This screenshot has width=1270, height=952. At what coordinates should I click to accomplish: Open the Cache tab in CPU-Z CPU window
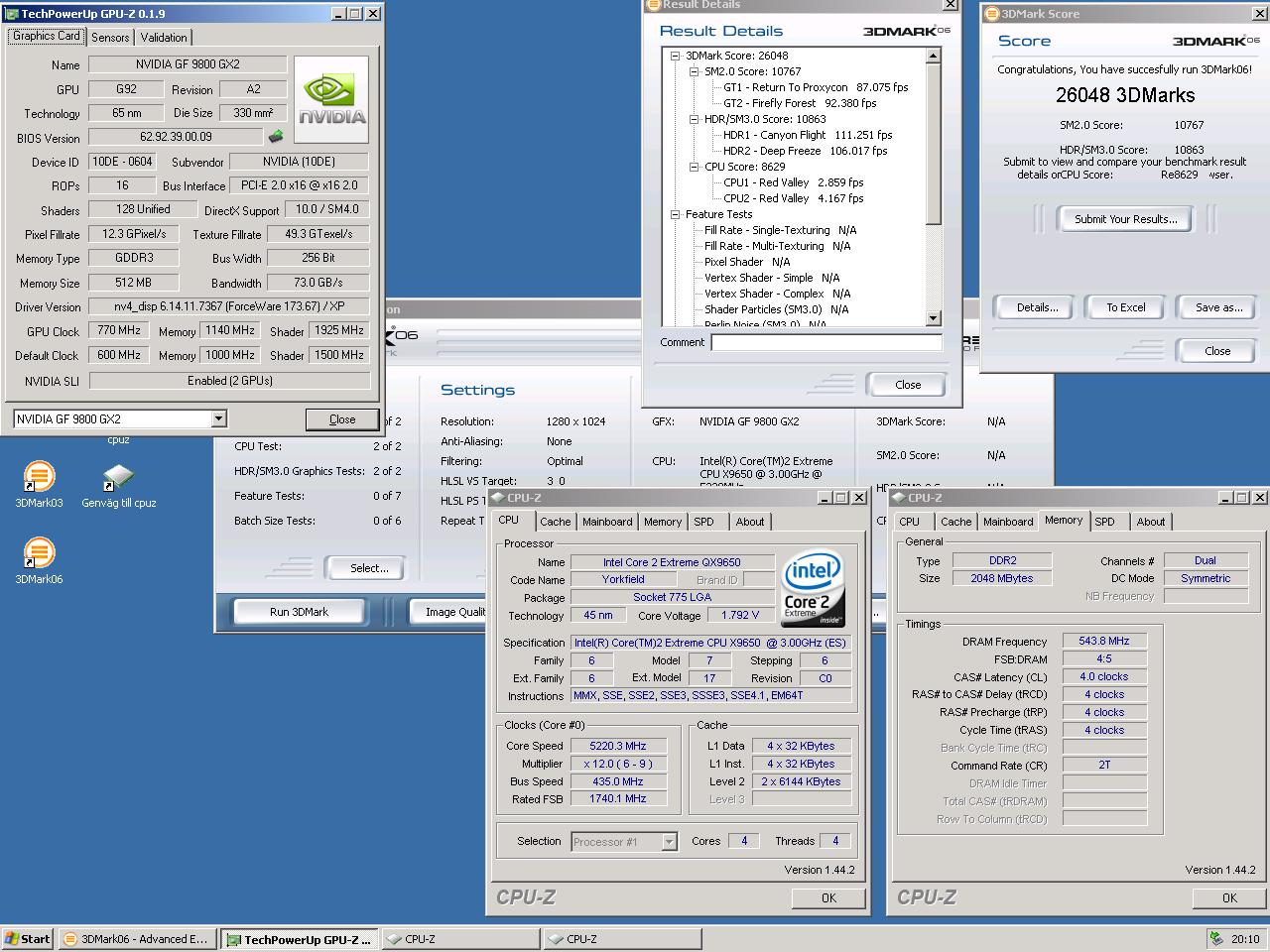556,522
